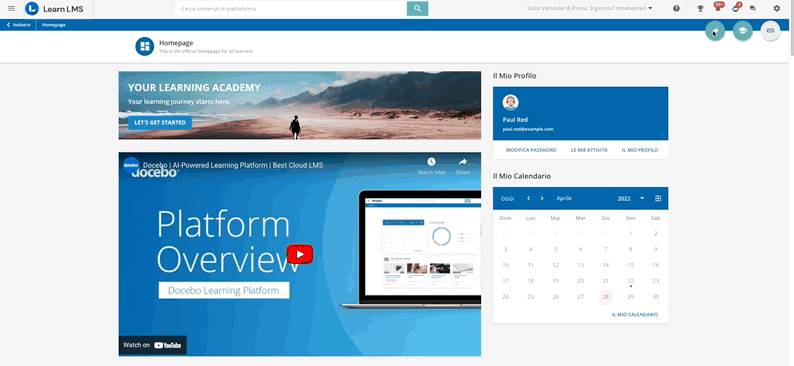Open the messages chat icon
The image size is (794, 366).
pos(752,9)
